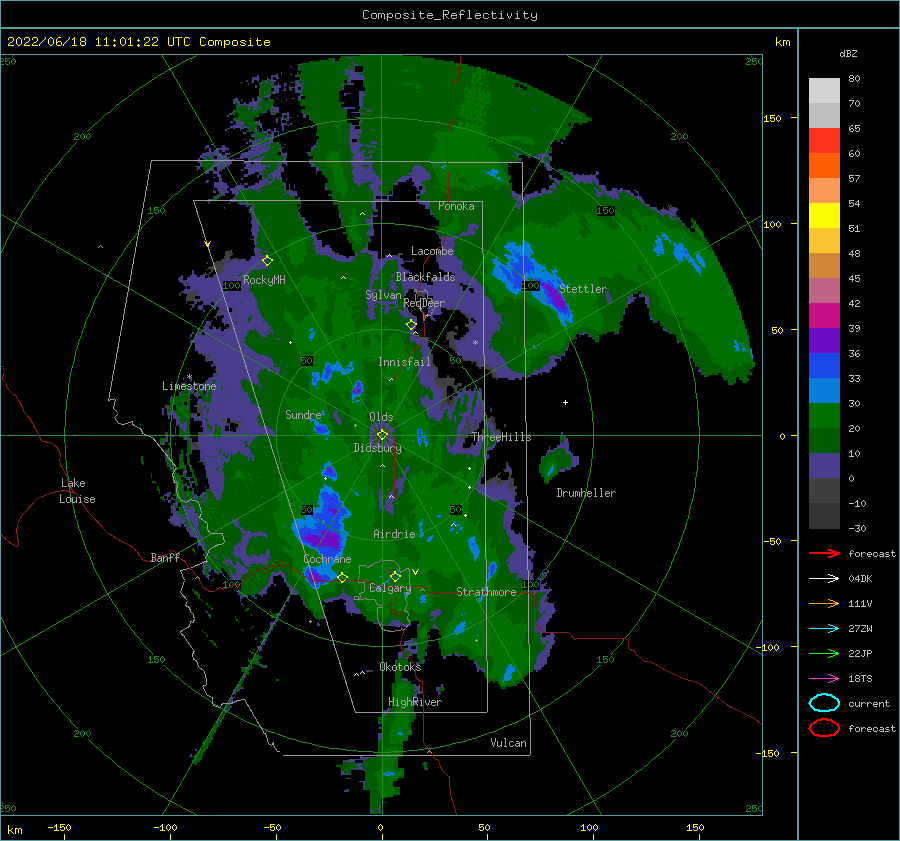Click the -150 tick on bottom axis
The width and height of the screenshot is (900, 841).
(59, 827)
